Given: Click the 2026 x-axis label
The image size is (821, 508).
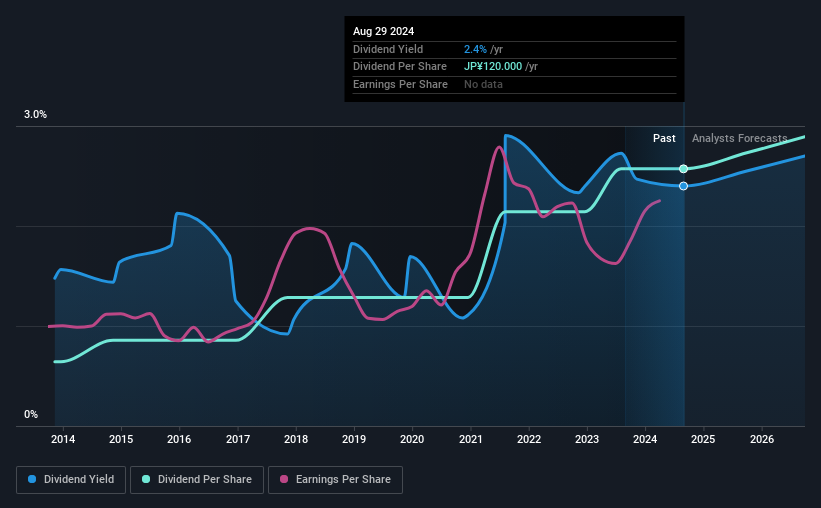Looking at the screenshot, I should pos(762,439).
